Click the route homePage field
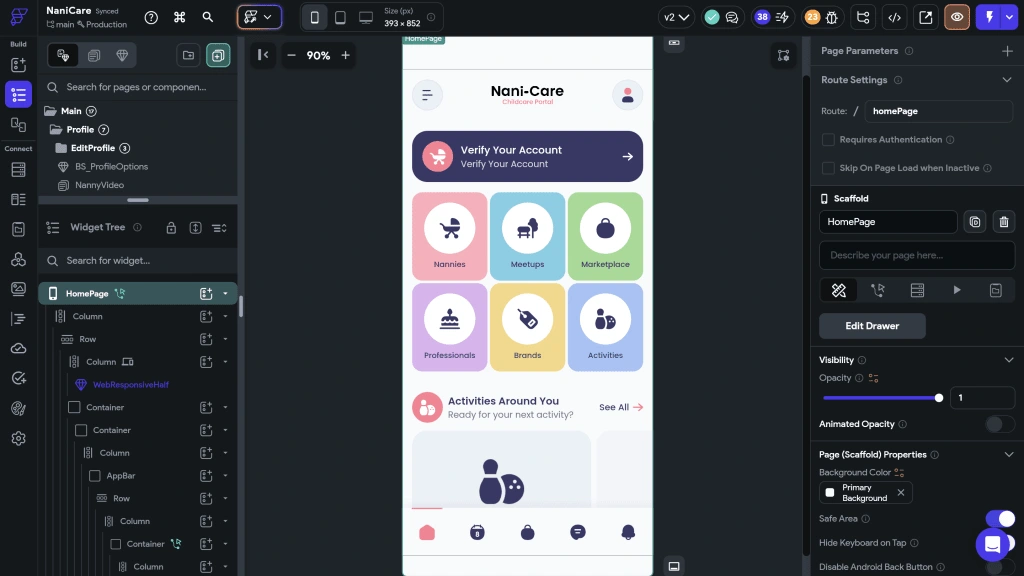This screenshot has height=576, width=1024. pyautogui.click(x=938, y=111)
